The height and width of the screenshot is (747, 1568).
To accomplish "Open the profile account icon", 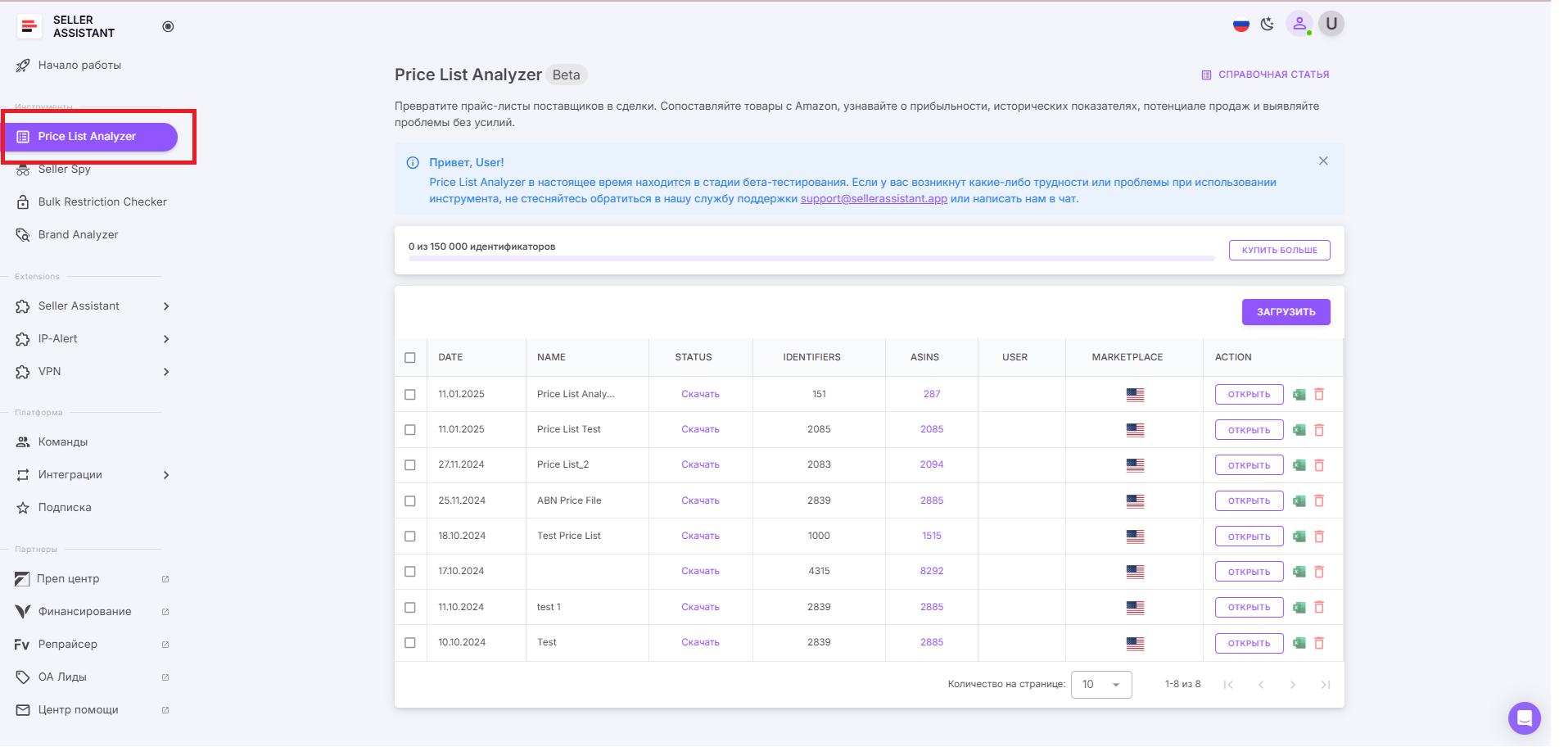I will click(1299, 24).
